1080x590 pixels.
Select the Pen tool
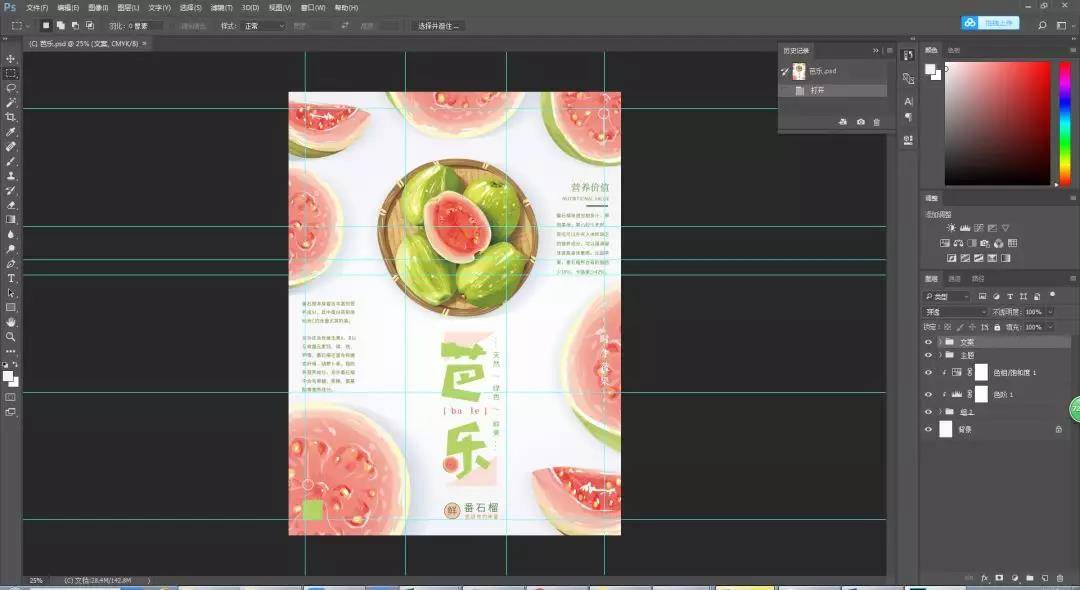tap(10, 264)
